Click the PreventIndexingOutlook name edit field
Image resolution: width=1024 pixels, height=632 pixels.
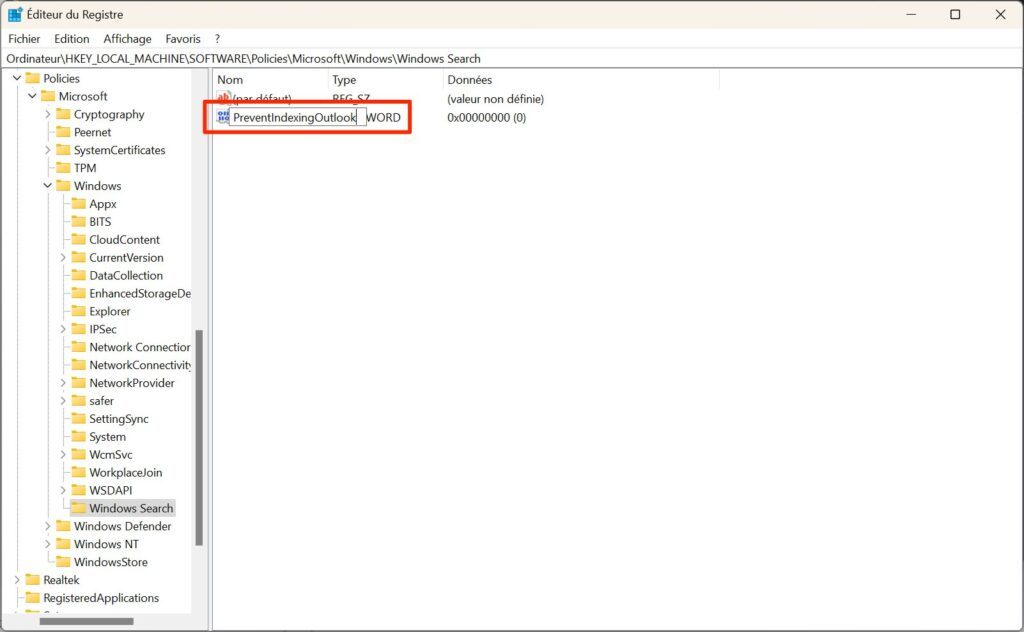point(297,118)
